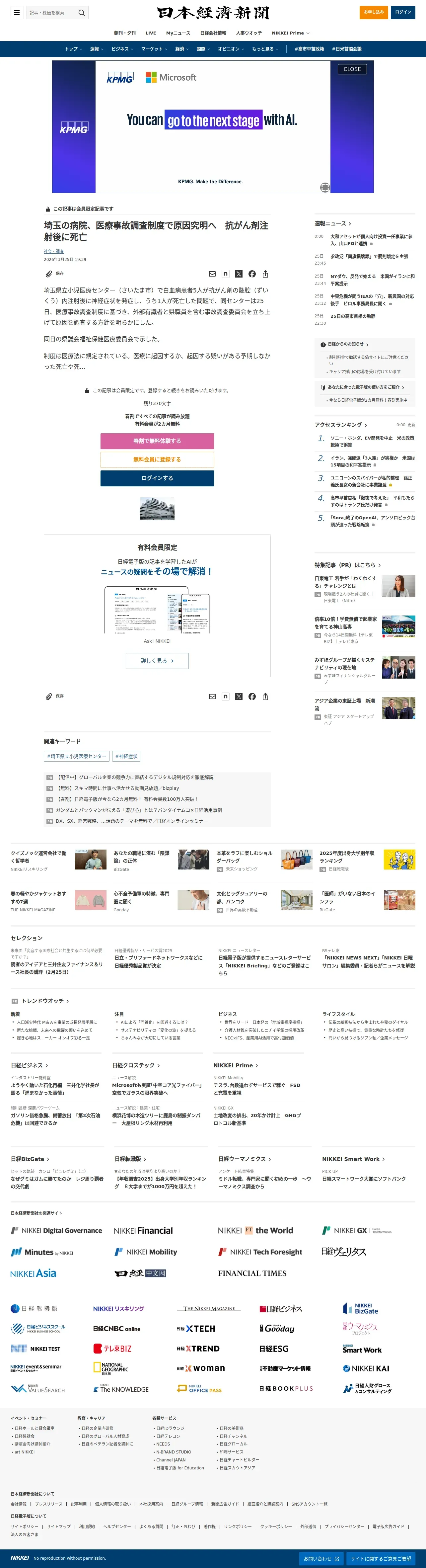Screen dimensions: 426x1568
Task: Click 詳しく見る under Ask! NIKKEI
Action: point(157,660)
